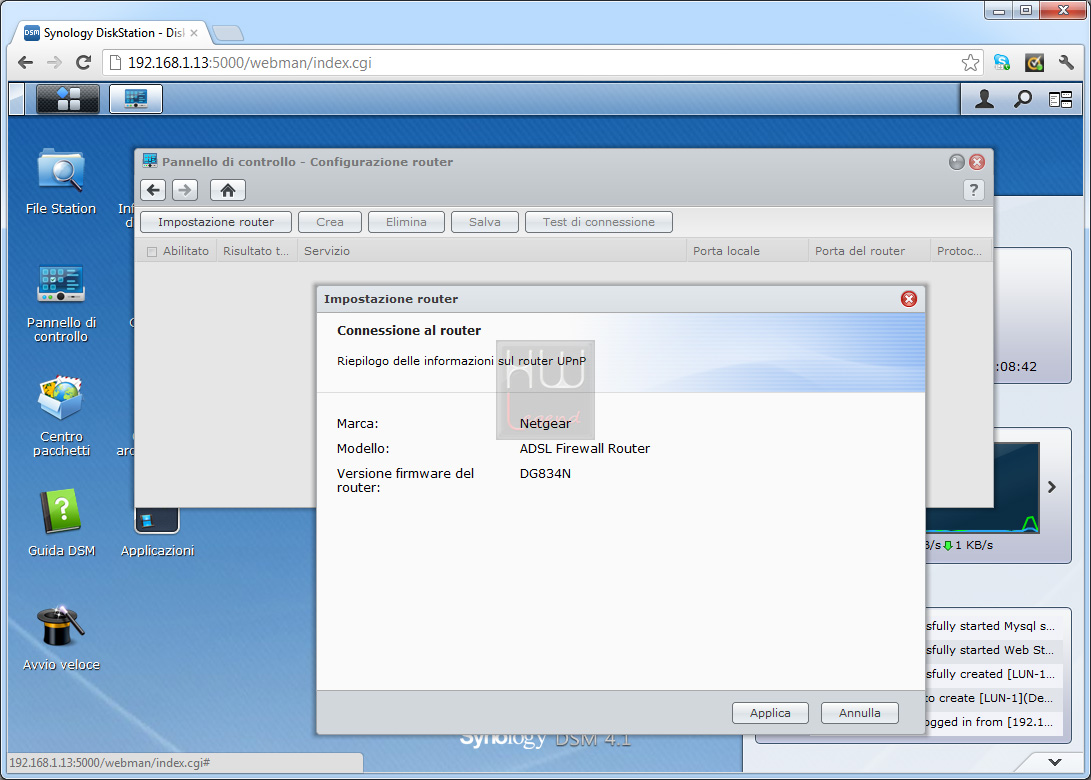The height and width of the screenshot is (780, 1091).
Task: Click the Test di connessione button
Action: 599,222
